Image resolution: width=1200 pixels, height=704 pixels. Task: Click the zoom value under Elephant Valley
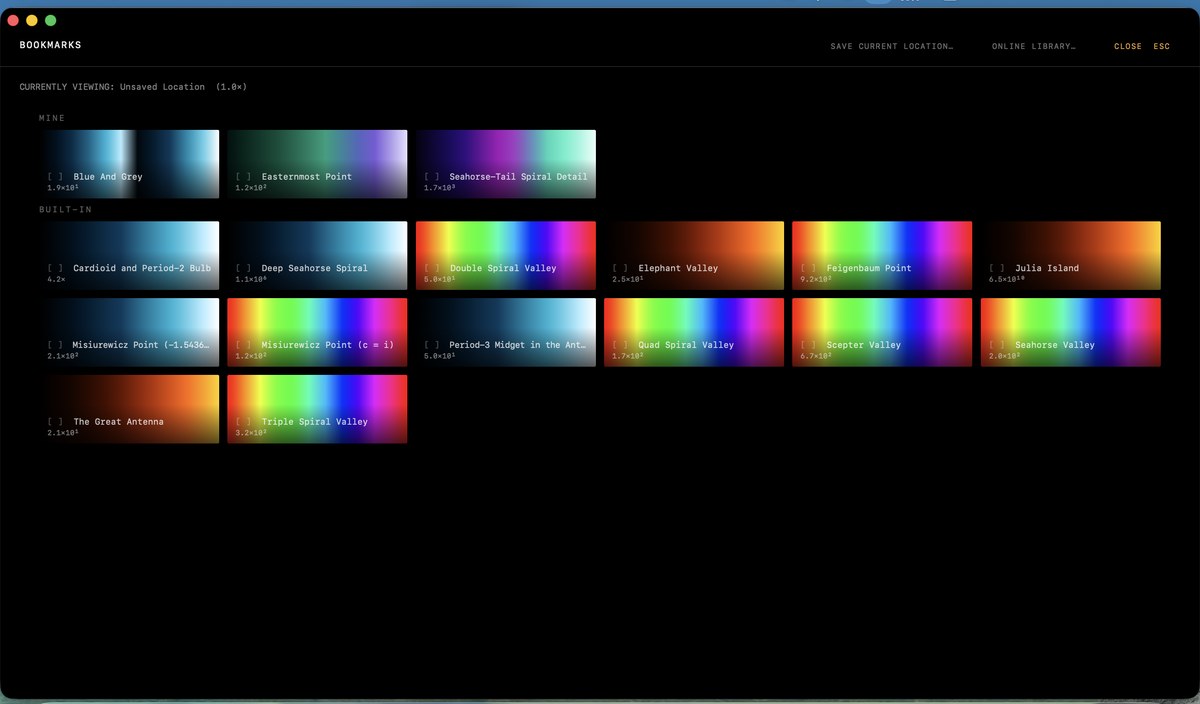coord(628,279)
